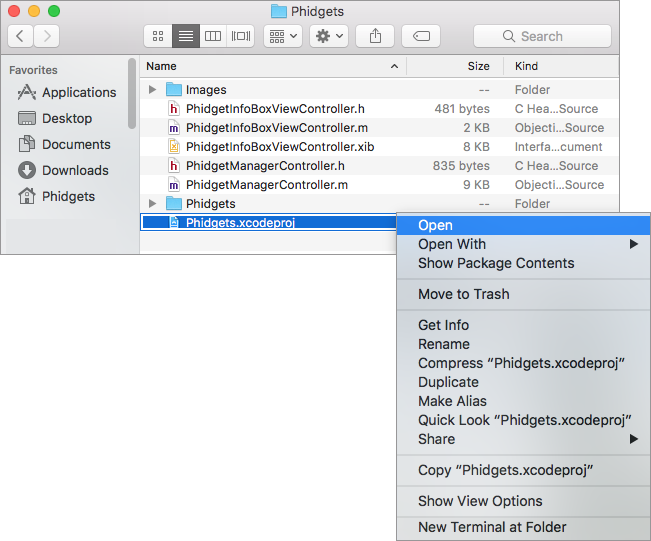Click file name PhidgetInfoBoxViewController.h

coord(275,109)
